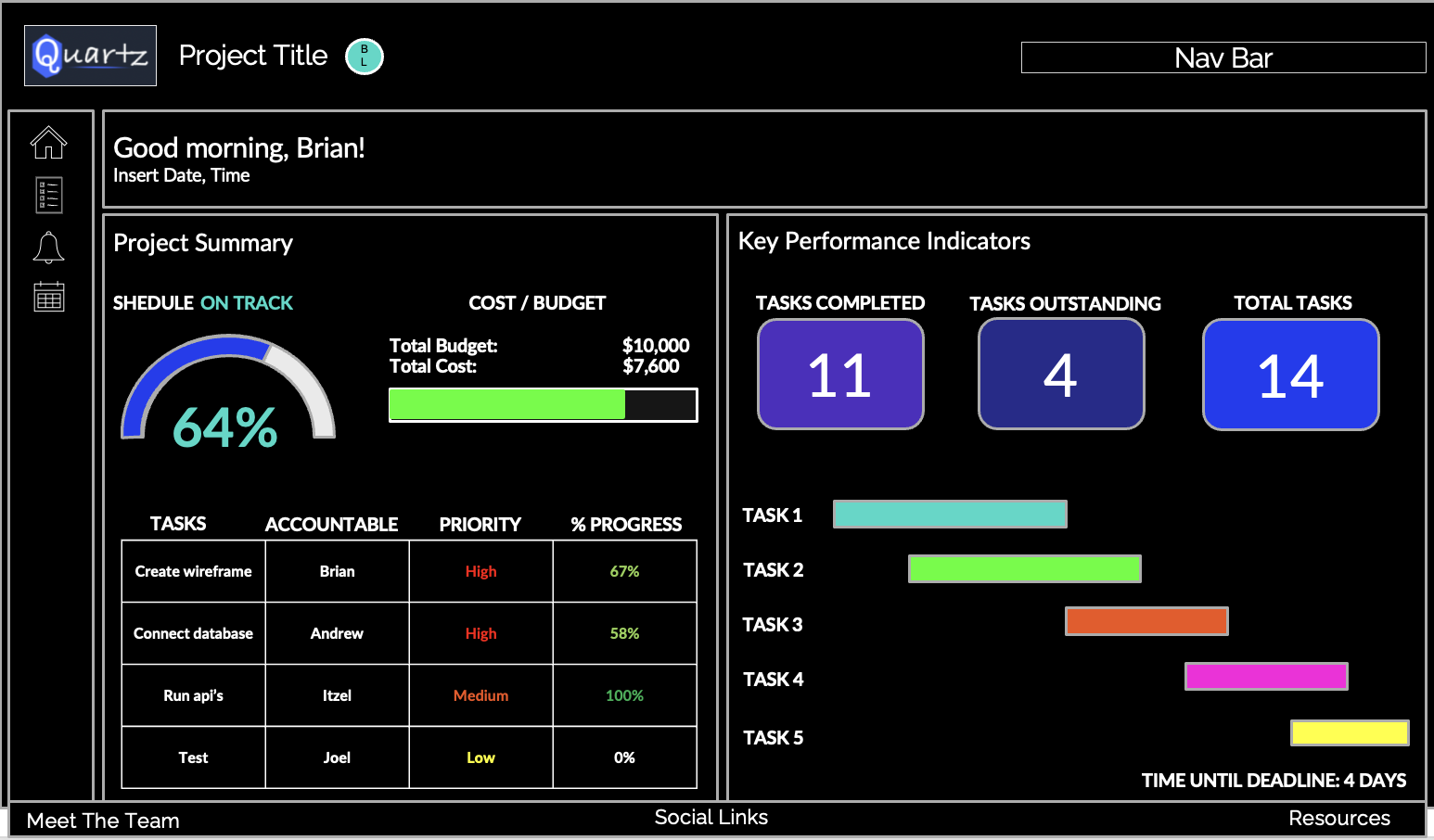Select the 'Connect database' task cell
The height and width of the screenshot is (840, 1434).
click(x=194, y=633)
